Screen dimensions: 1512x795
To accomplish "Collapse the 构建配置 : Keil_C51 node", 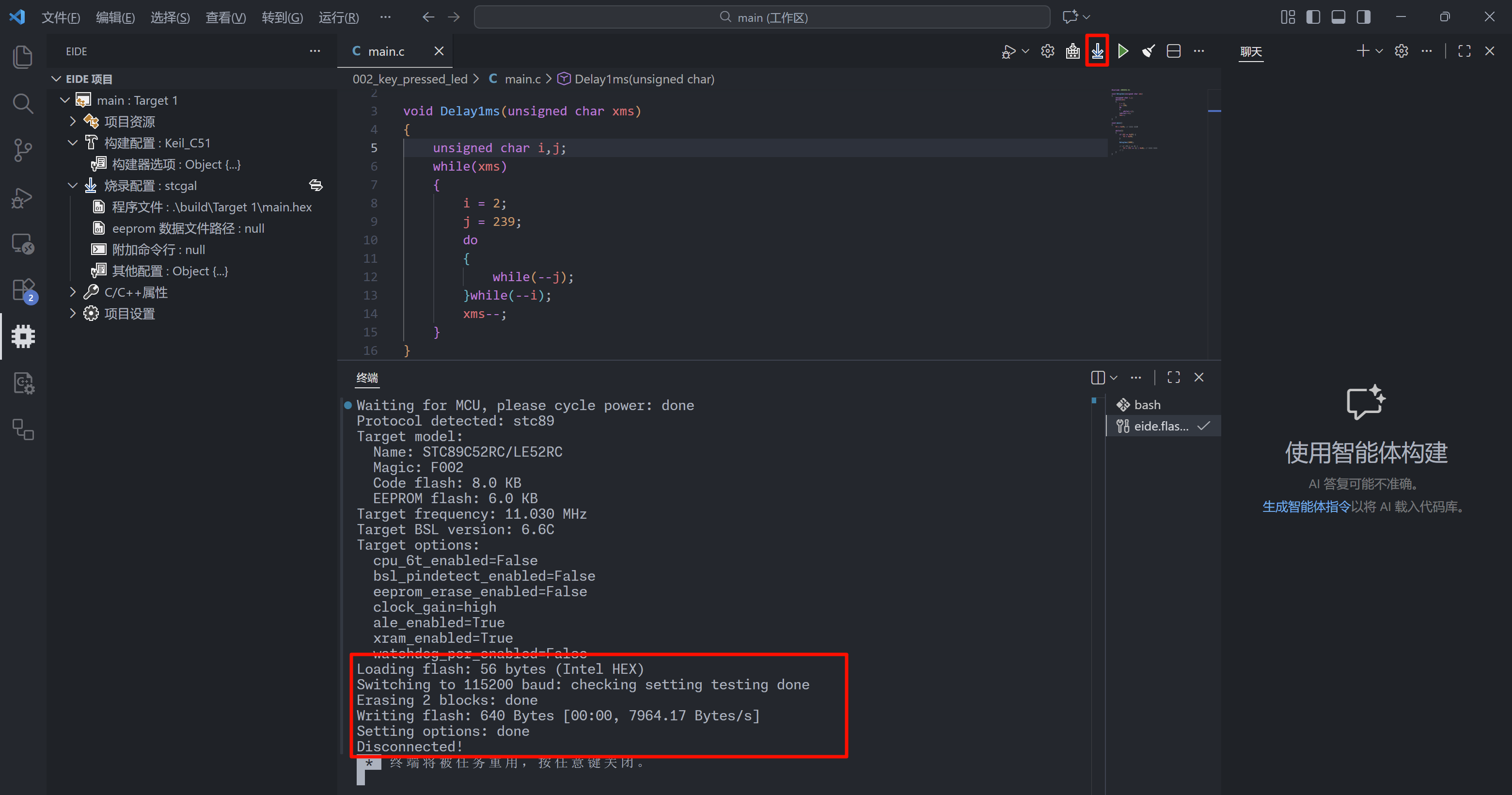I will pos(73,143).
